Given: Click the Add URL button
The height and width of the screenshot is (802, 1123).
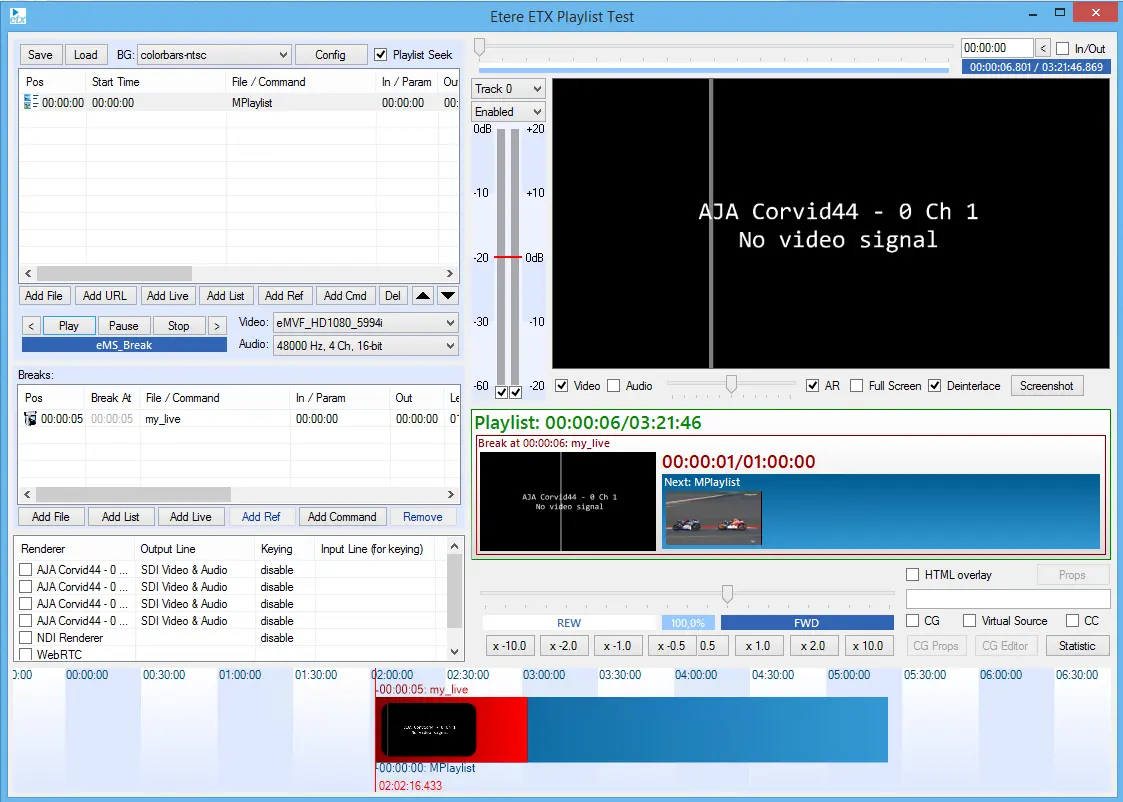Looking at the screenshot, I should pos(104,296).
